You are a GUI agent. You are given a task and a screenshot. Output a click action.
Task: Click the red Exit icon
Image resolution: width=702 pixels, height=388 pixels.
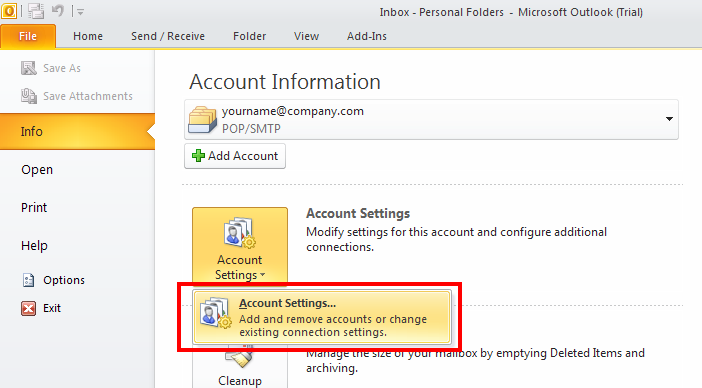29,308
